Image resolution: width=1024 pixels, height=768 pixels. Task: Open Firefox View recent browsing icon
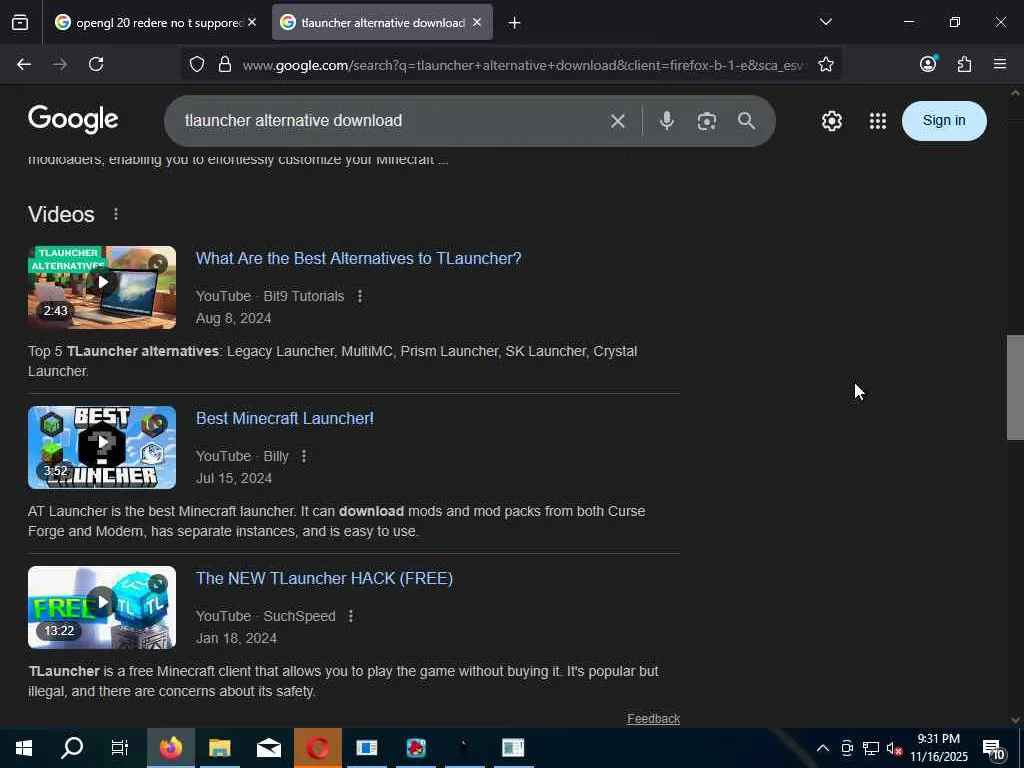pyautogui.click(x=20, y=23)
